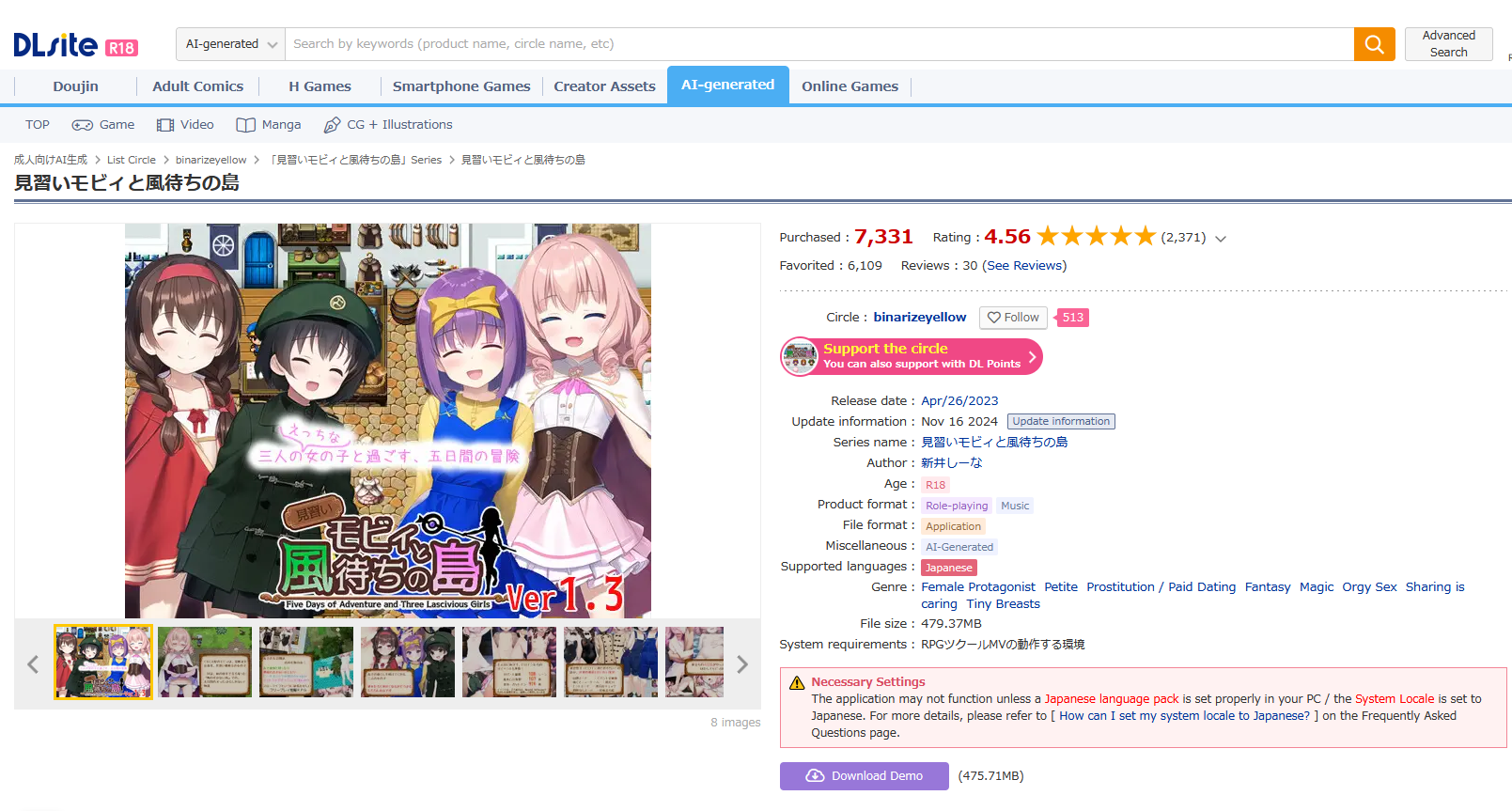Click the Role-playing format tag
Screen dimensions: 1512x811
pos(957,506)
